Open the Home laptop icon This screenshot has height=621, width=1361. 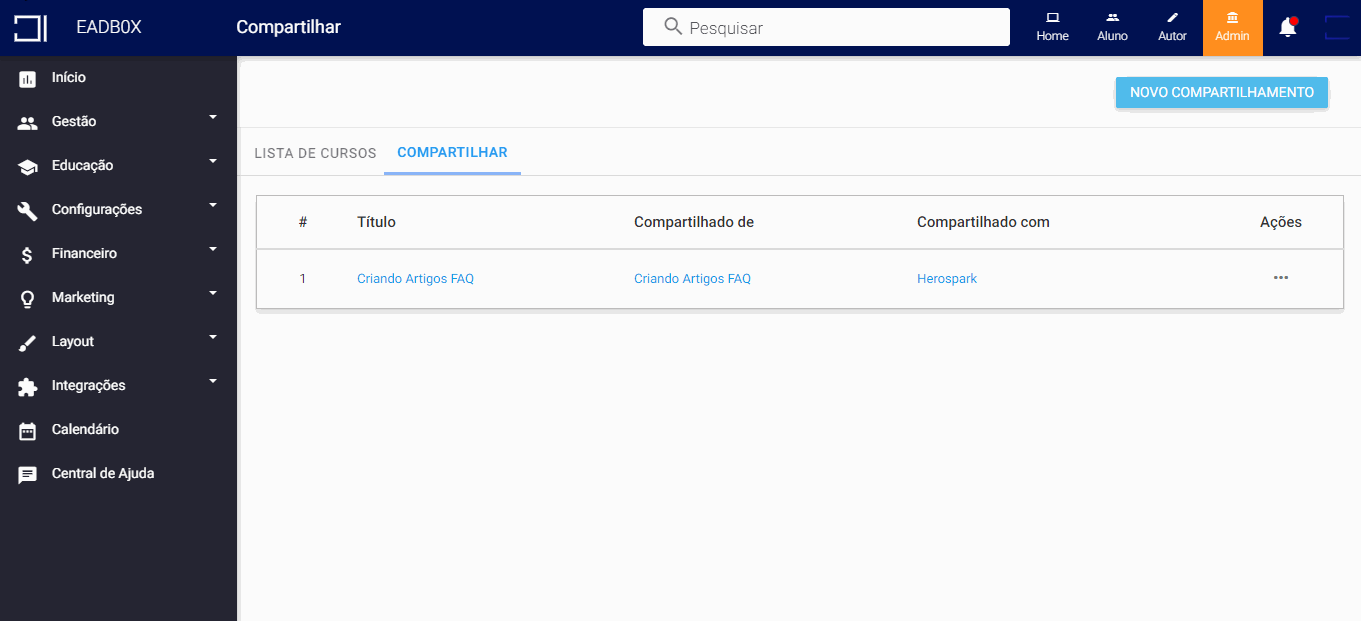1052,18
